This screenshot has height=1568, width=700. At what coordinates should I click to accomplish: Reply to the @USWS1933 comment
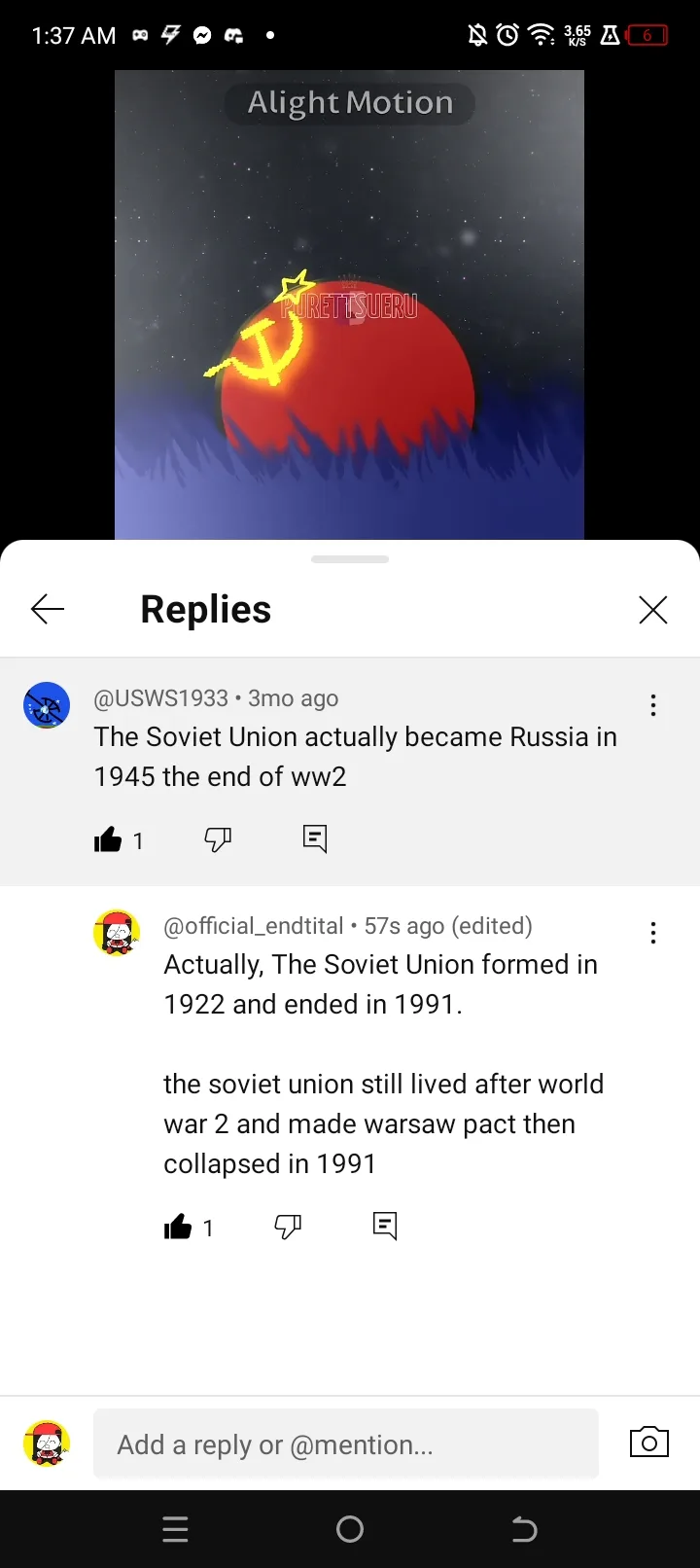coord(315,838)
